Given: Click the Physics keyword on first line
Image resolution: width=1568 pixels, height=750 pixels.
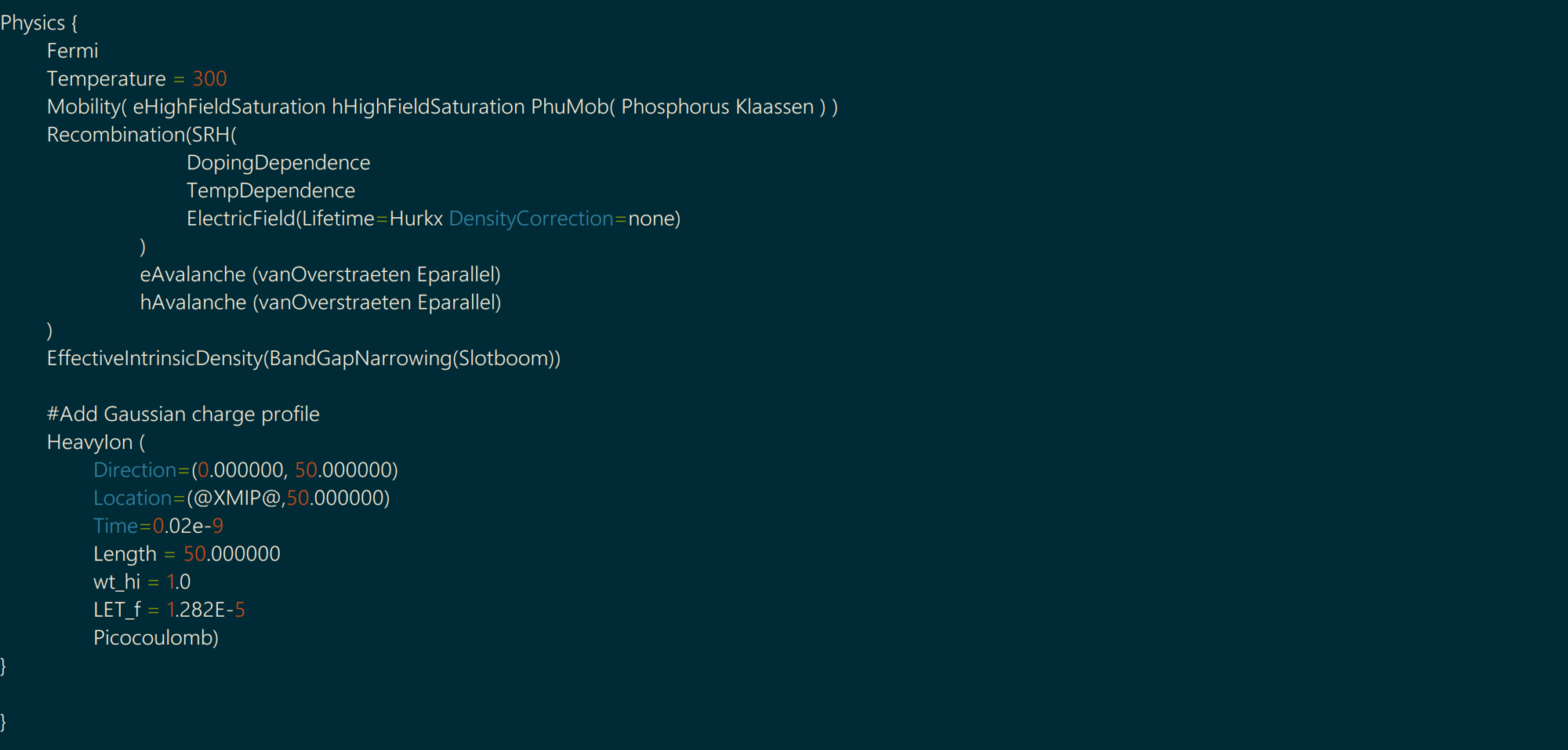Looking at the screenshot, I should tap(33, 24).
